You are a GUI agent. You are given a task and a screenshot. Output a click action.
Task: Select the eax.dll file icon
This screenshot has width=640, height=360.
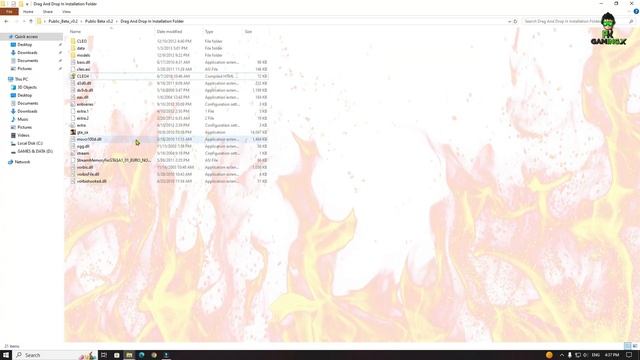73,97
